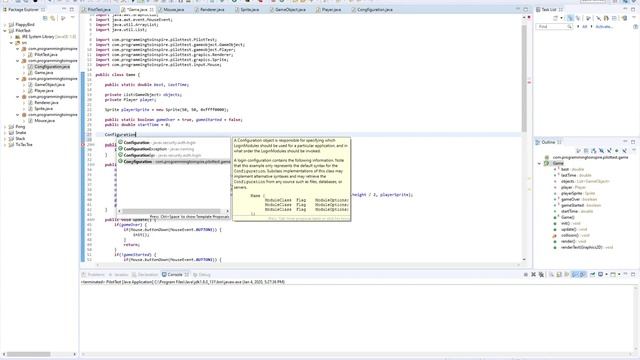
Task: Open the Javadoc tab in bottom panel
Action: coord(118,275)
